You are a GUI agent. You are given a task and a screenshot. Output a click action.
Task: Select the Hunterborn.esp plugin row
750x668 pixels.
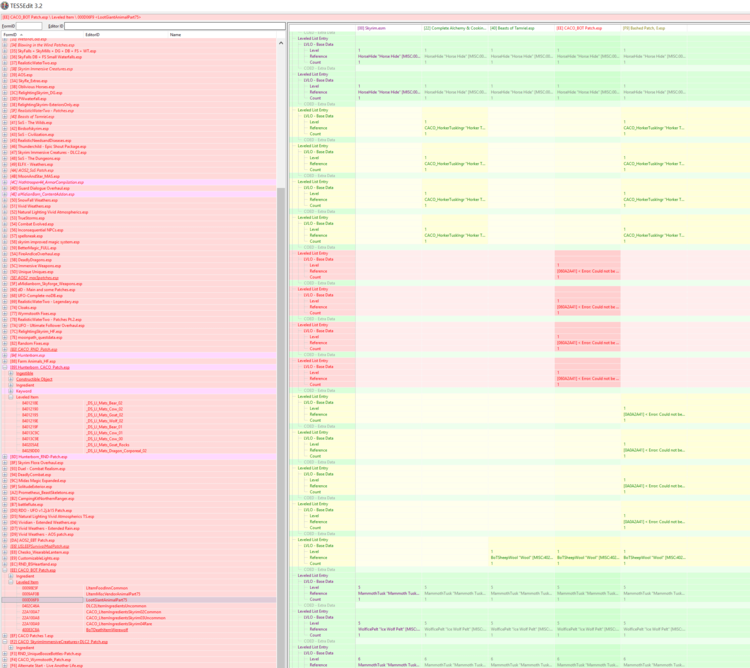139,355
